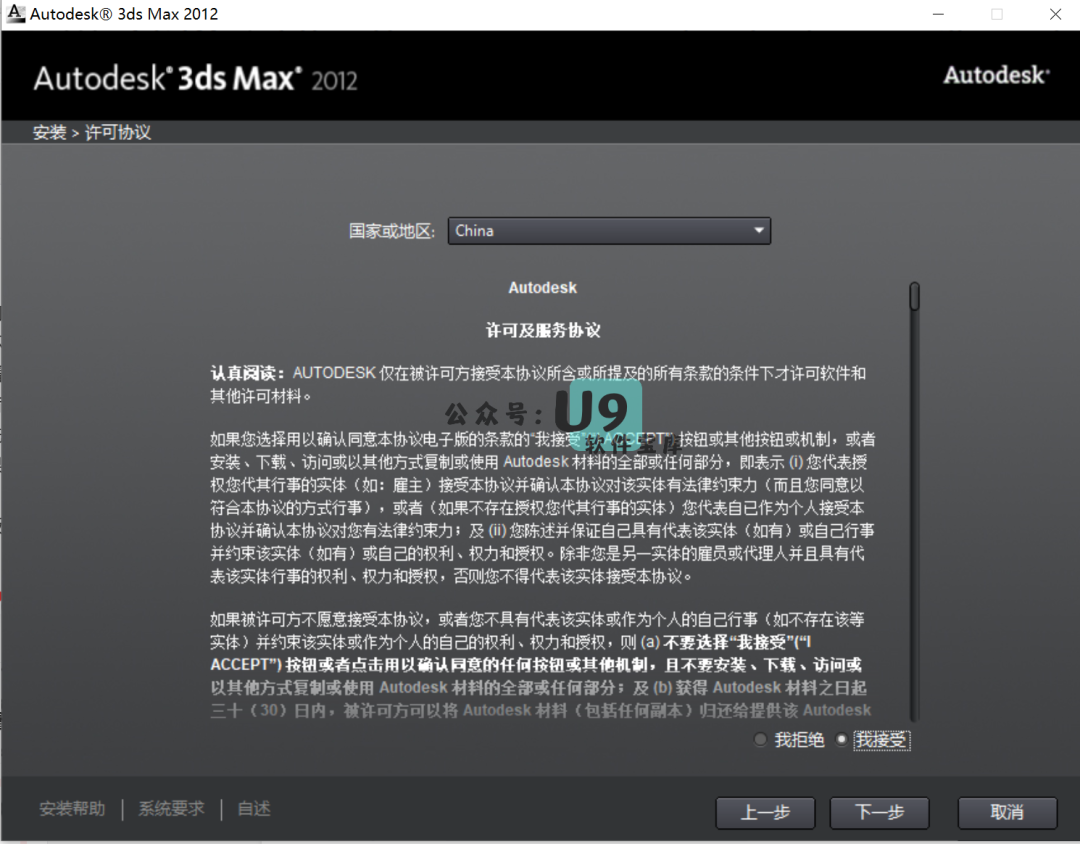
Task: View the 系统要求 link
Action: tap(171, 809)
